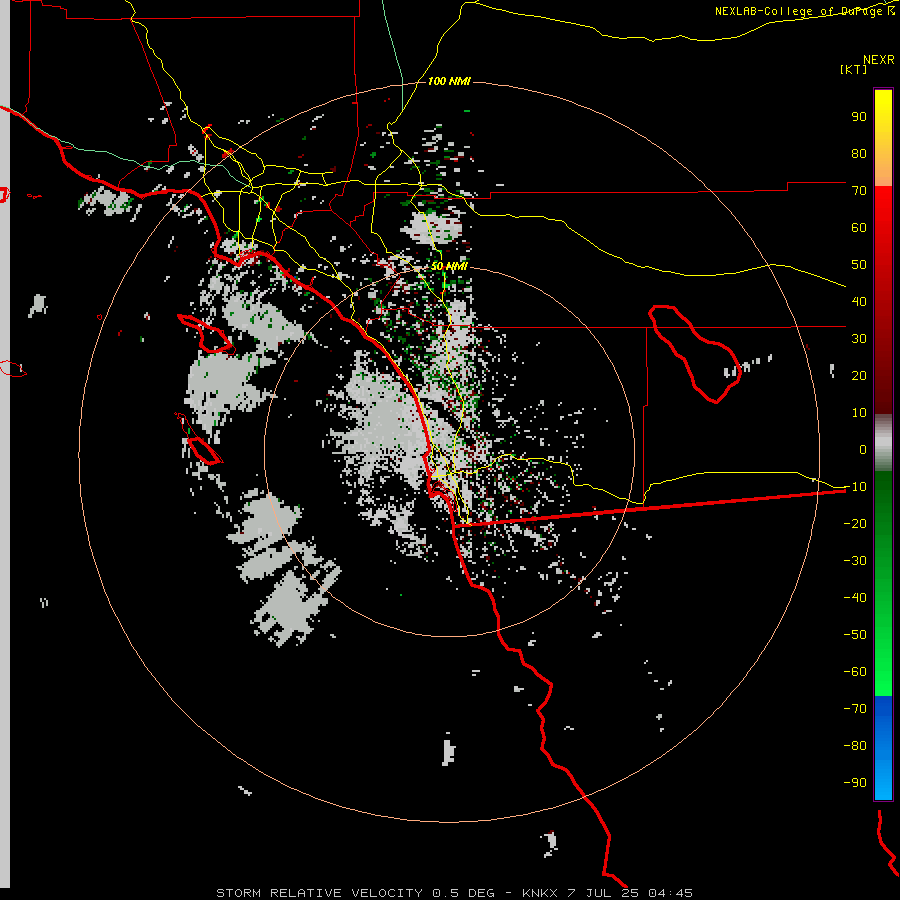Click the 100 NMI range ring label
The width and height of the screenshot is (900, 900).
click(x=449, y=81)
